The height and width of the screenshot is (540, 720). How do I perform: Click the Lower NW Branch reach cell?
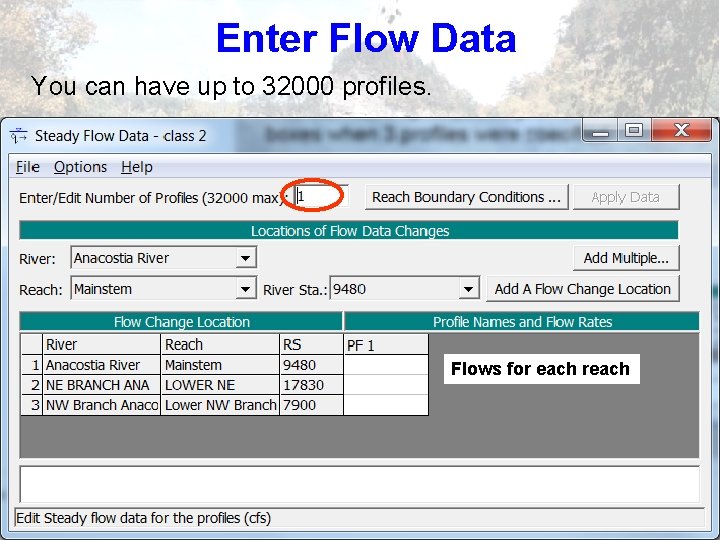coord(220,405)
